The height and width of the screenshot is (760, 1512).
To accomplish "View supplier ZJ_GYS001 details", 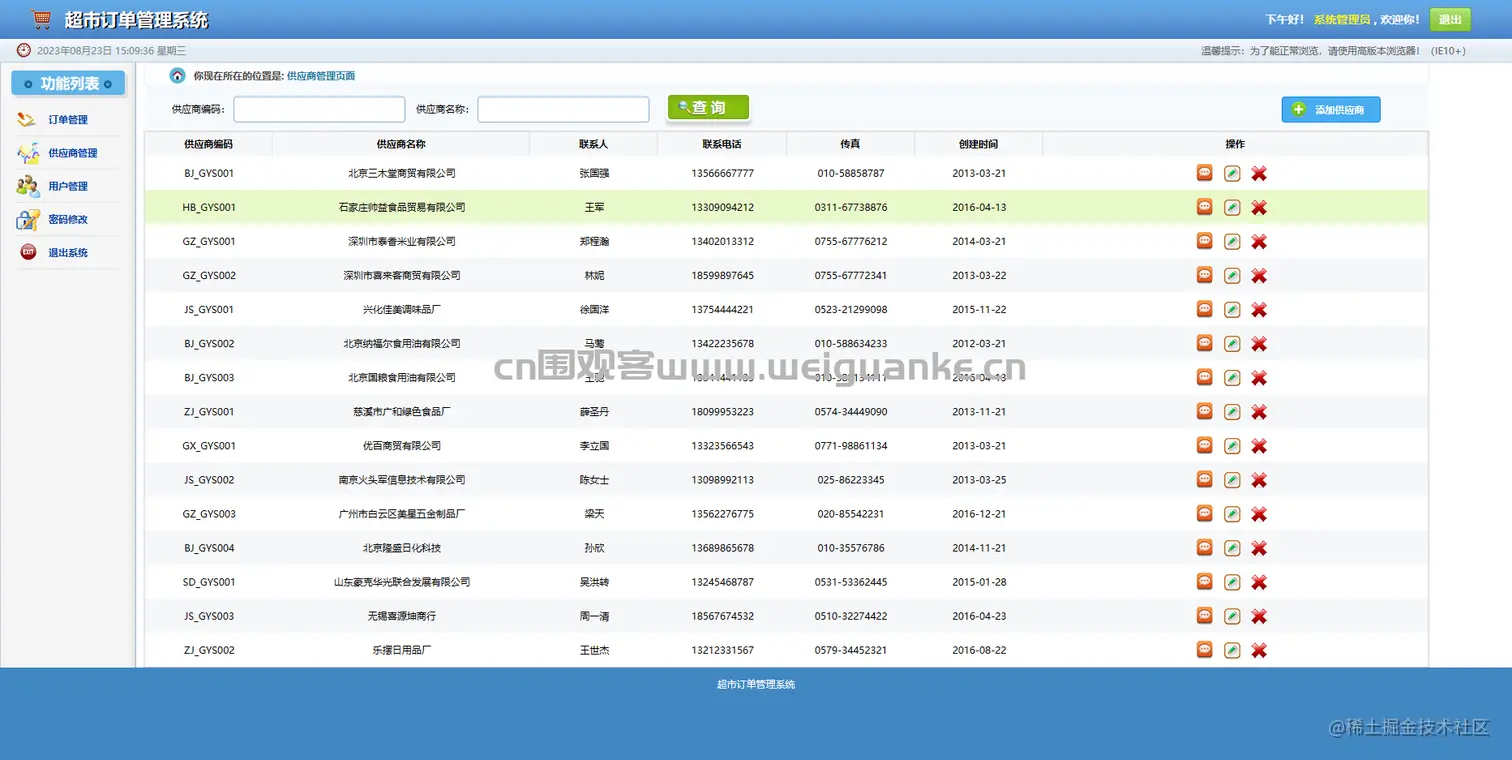I will click(x=1205, y=411).
